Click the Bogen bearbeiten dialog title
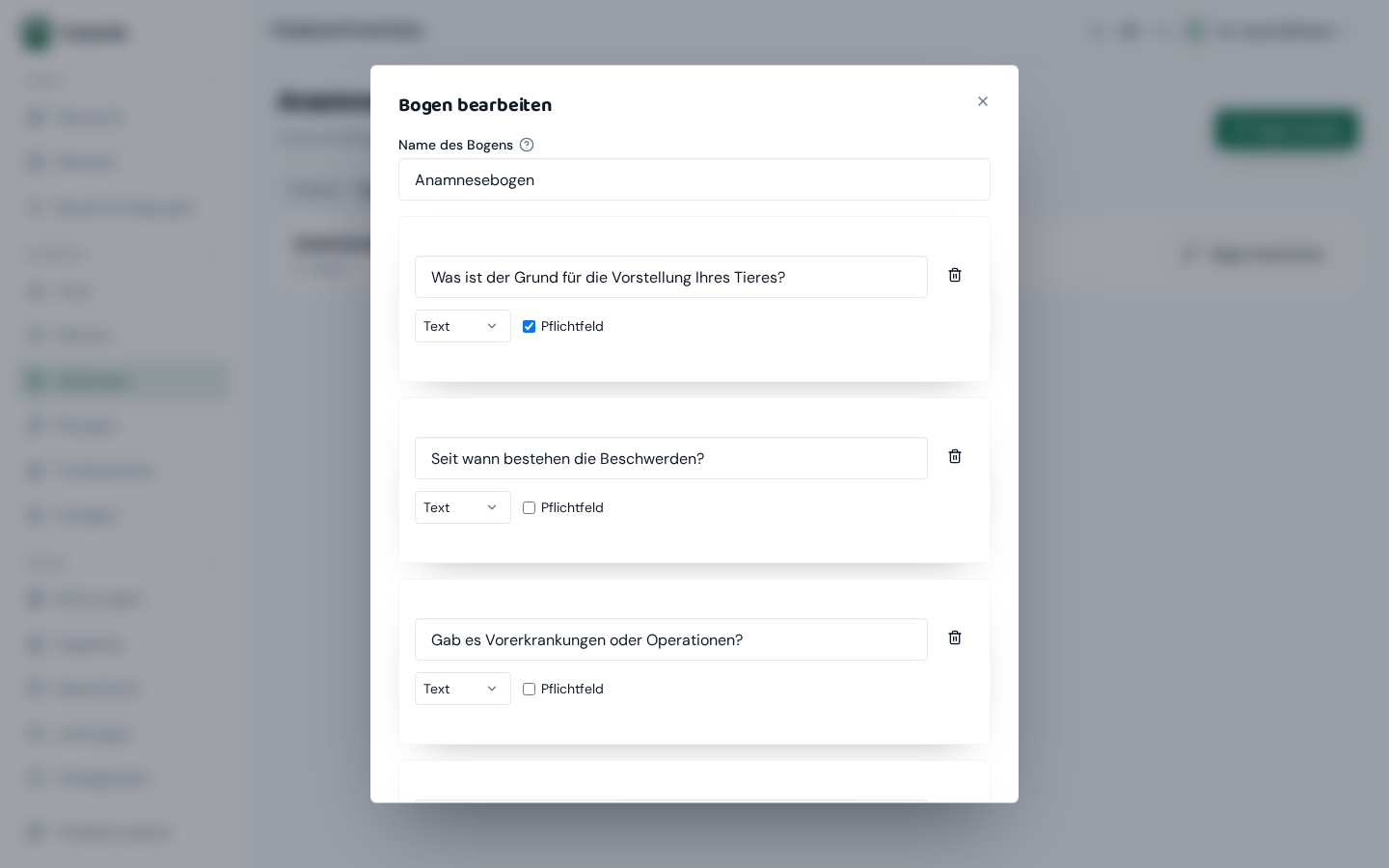 point(476,104)
